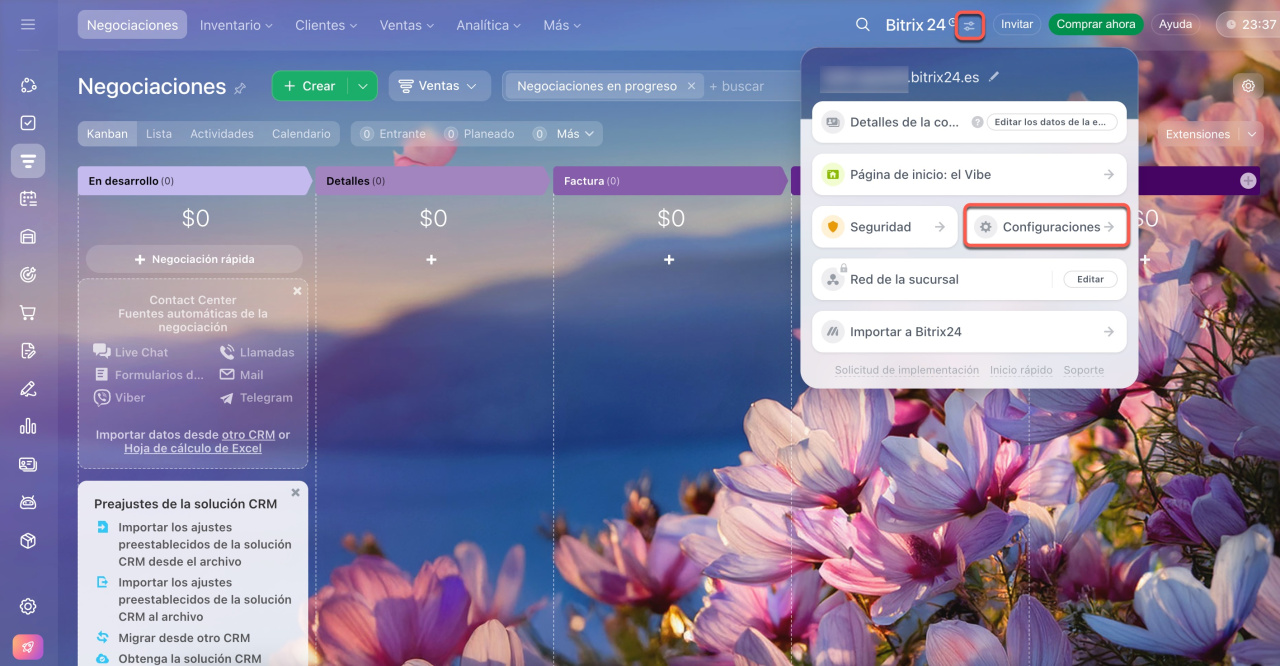Open the Calendar icon in sidebar
The width and height of the screenshot is (1280, 666).
pyautogui.click(x=28, y=199)
